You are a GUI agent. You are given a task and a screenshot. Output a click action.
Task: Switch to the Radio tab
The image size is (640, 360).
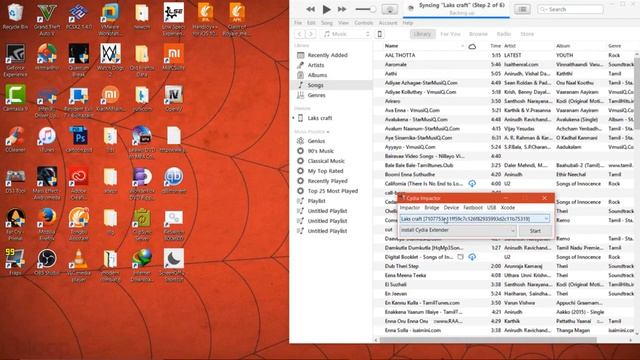pos(504,34)
